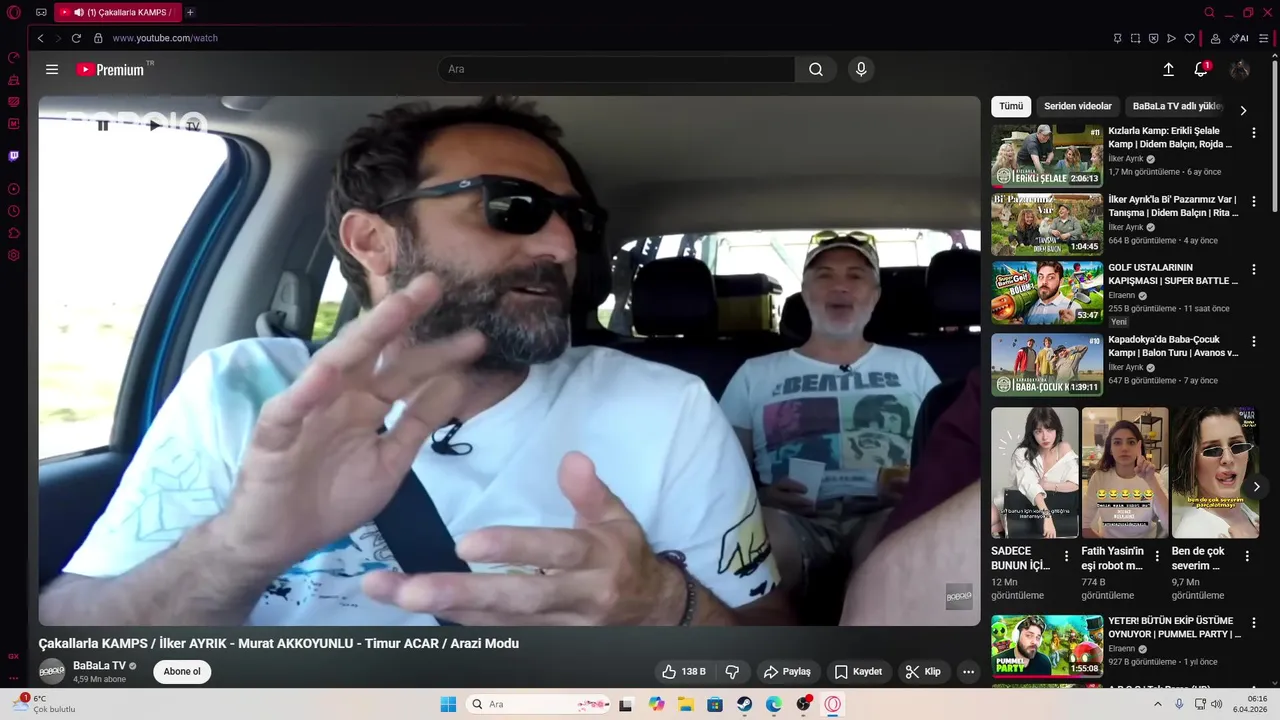Open the send/flow arrow icon
1280x720 pixels.
point(1171,38)
